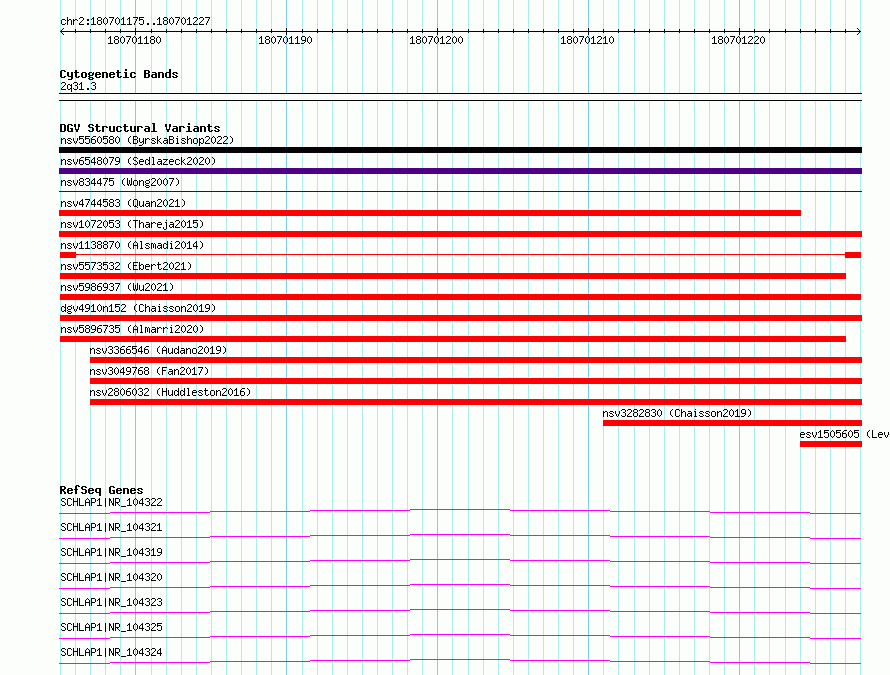Click the red bar under nsv5896735
890x675 pixels.
452,339
